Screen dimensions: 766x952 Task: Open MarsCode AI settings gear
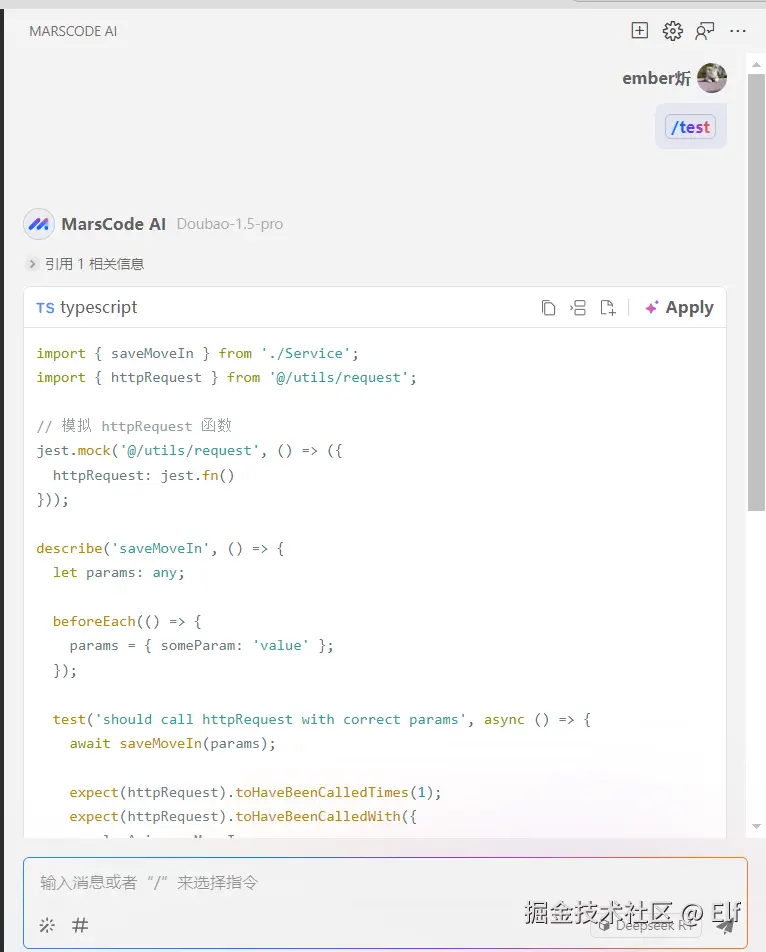[x=673, y=31]
